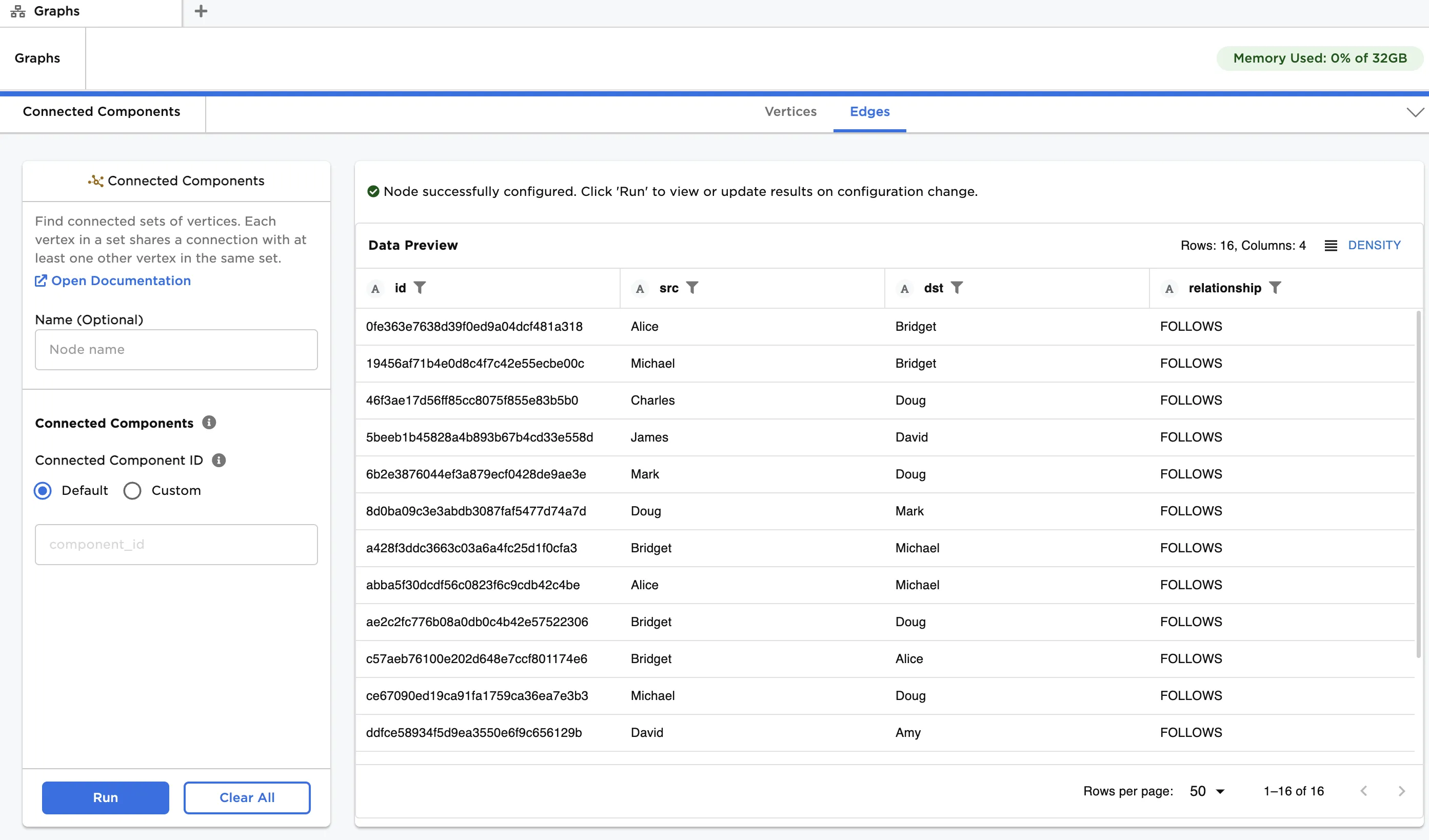The width and height of the screenshot is (1429, 840).
Task: Switch to the Vertices tab
Action: click(790, 112)
